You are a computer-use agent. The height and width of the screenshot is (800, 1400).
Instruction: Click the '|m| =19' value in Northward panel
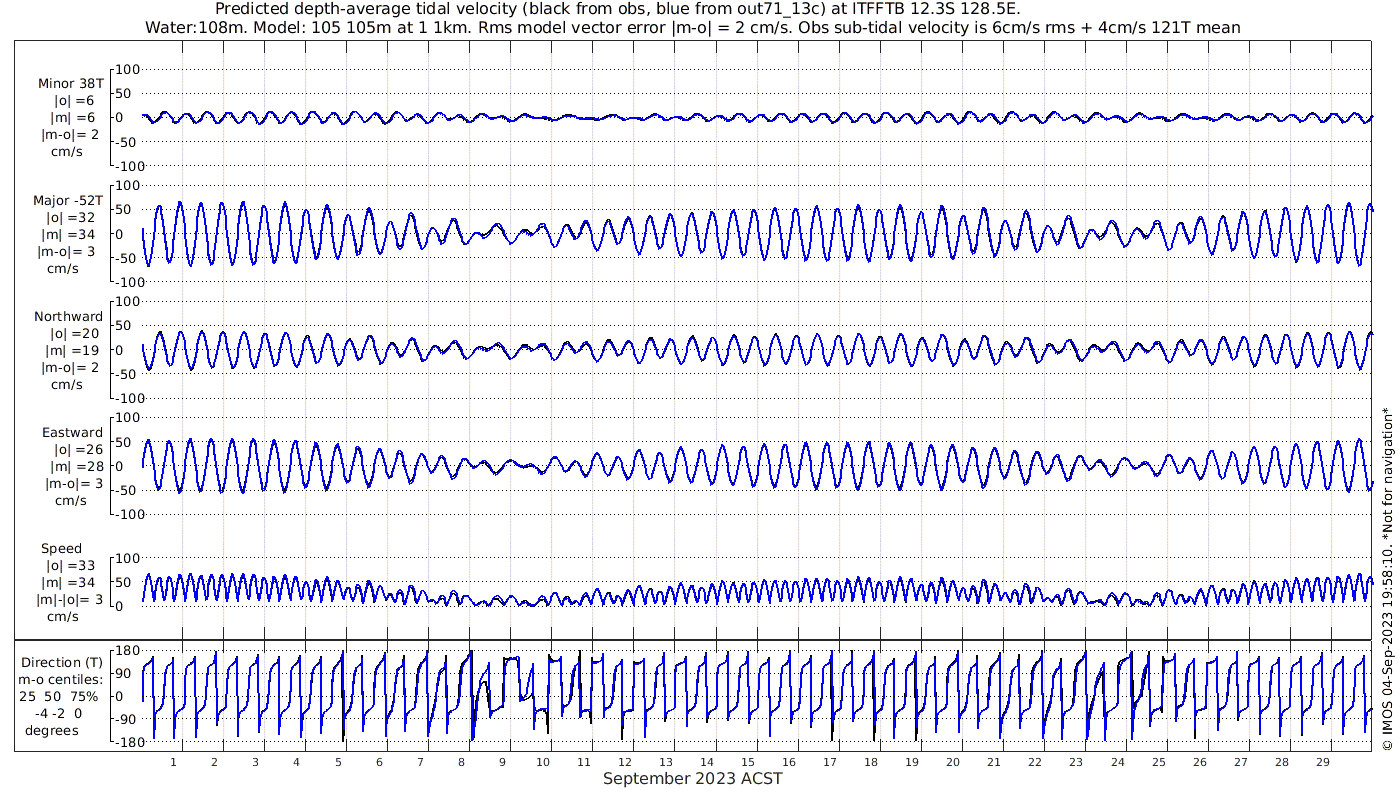click(x=74, y=350)
